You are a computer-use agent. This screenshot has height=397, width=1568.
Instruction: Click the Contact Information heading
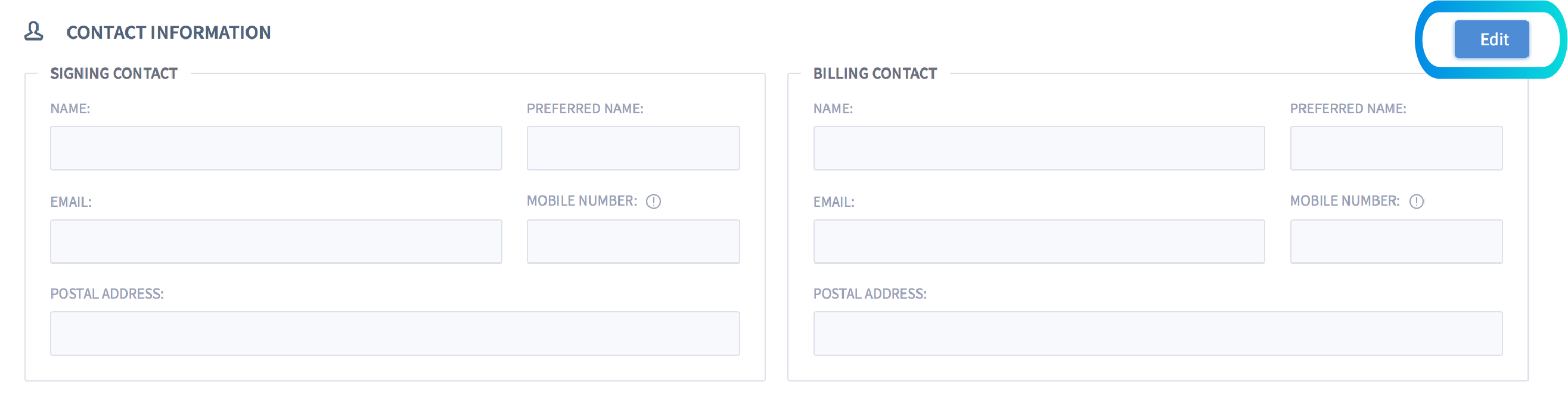[x=169, y=32]
